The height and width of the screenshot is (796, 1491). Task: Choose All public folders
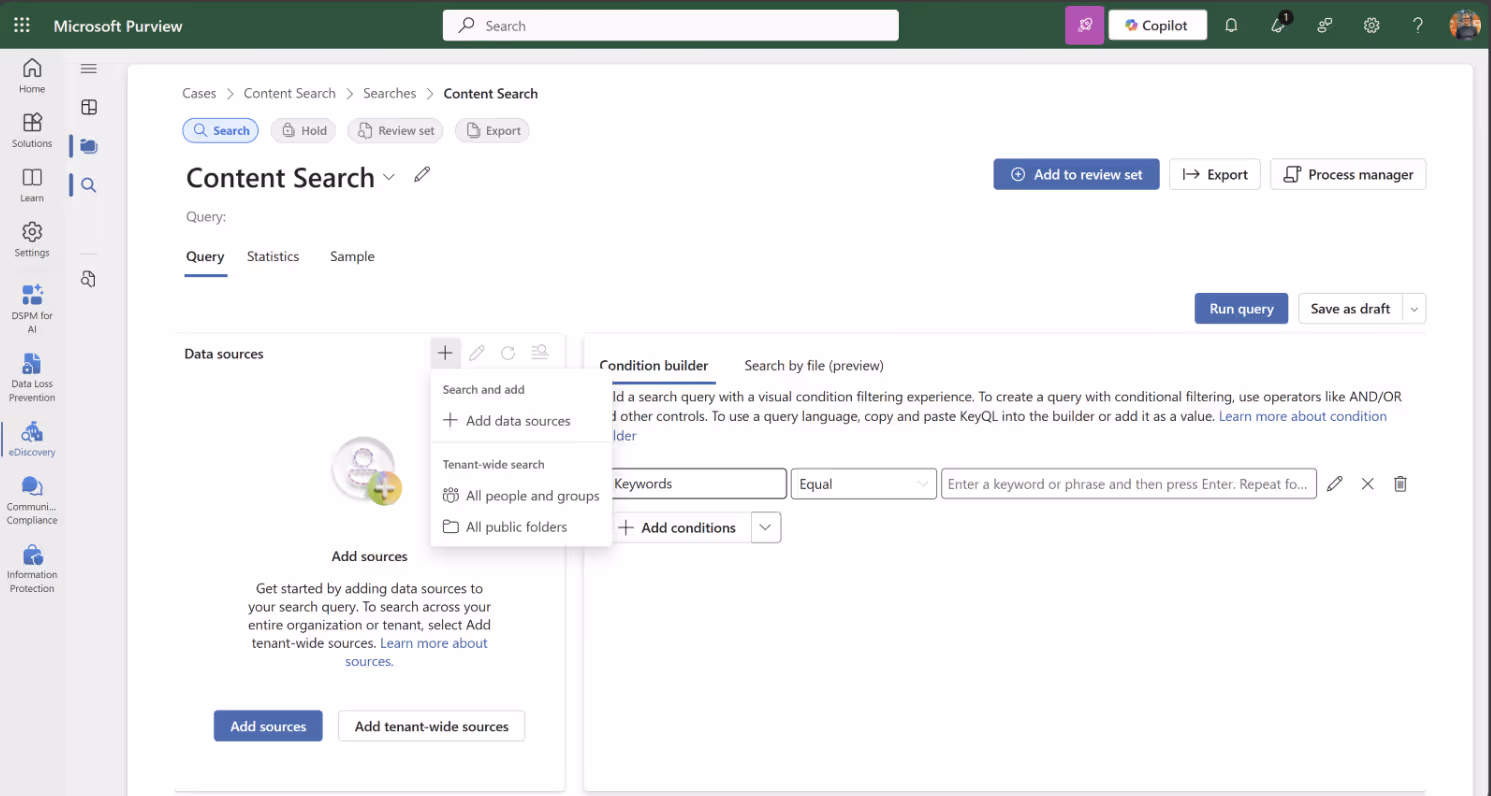pos(520,527)
